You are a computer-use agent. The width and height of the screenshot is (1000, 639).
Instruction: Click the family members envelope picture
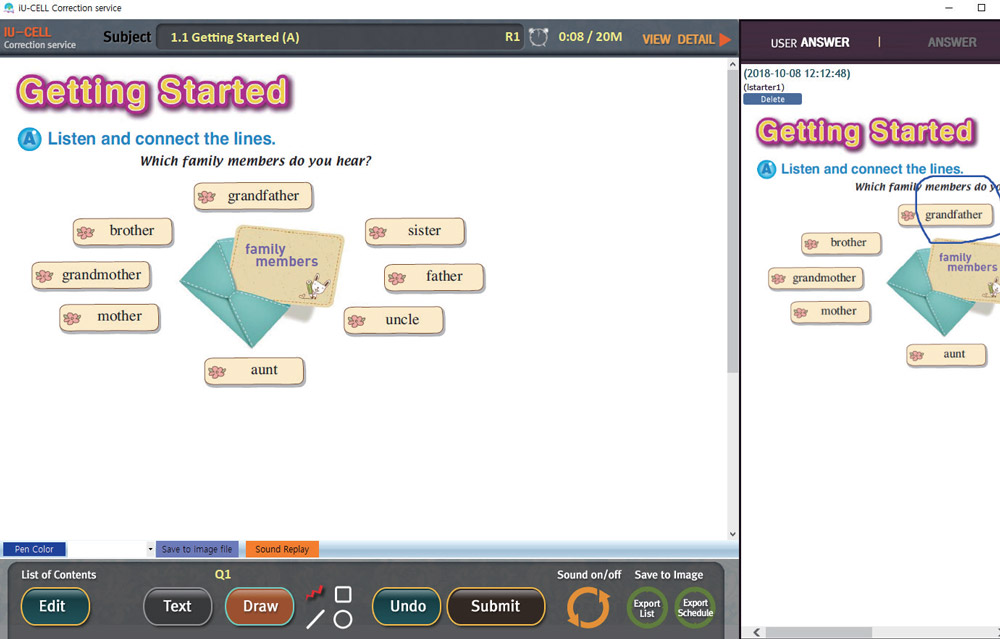point(262,284)
